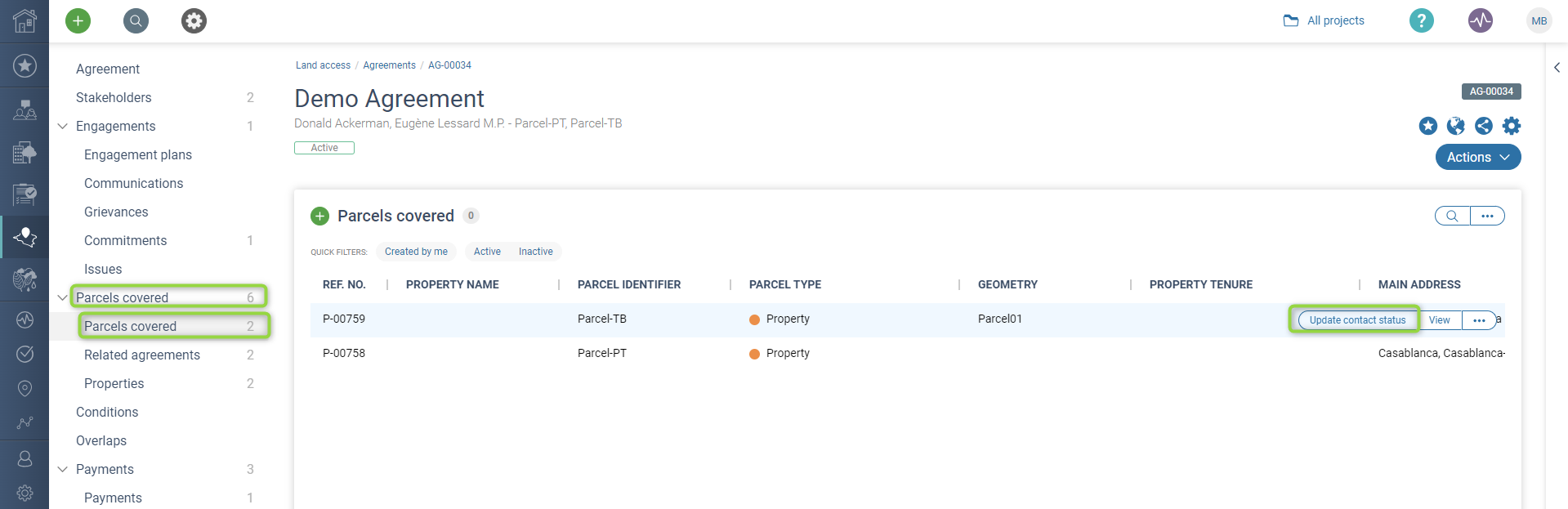Toggle the Active quick filter

487,252
